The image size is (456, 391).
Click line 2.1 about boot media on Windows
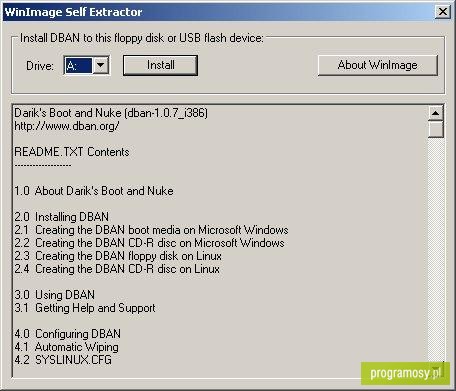point(151,230)
